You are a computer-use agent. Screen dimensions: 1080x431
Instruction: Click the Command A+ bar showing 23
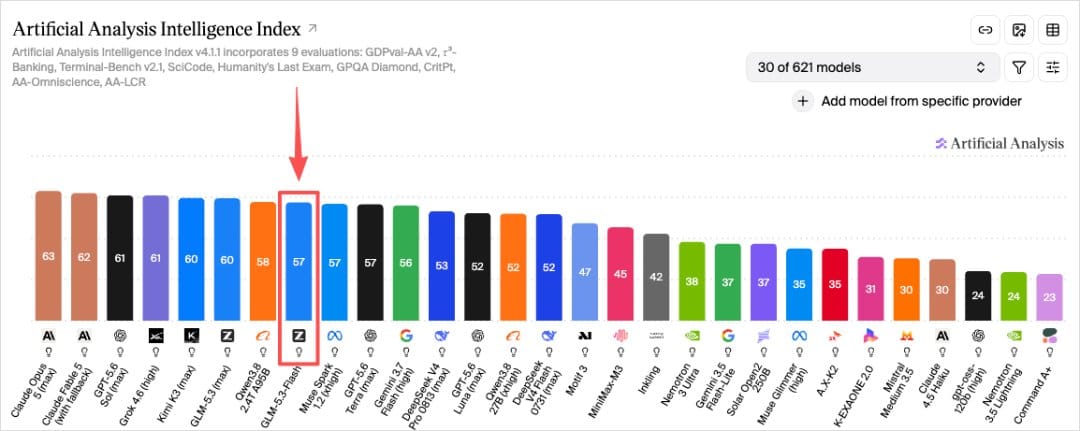tap(1049, 297)
